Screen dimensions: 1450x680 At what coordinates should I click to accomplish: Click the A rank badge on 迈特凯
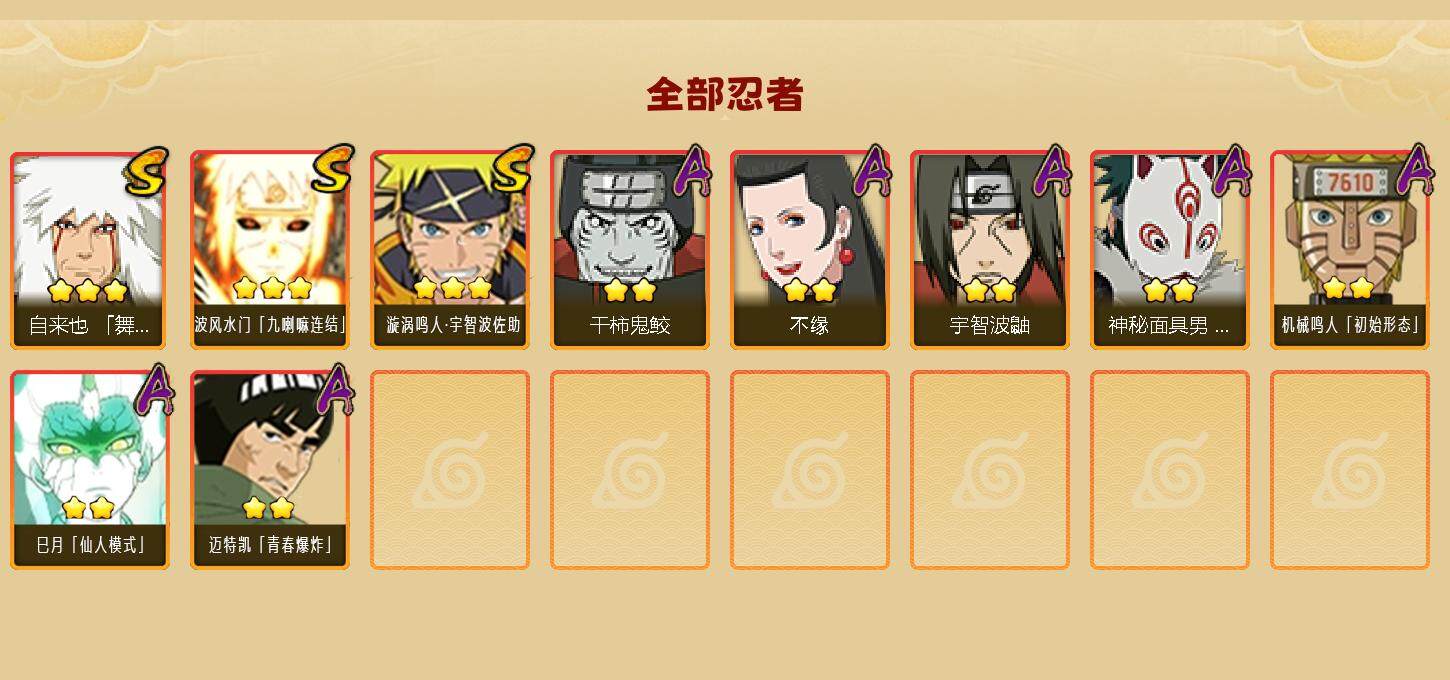pyautogui.click(x=336, y=390)
